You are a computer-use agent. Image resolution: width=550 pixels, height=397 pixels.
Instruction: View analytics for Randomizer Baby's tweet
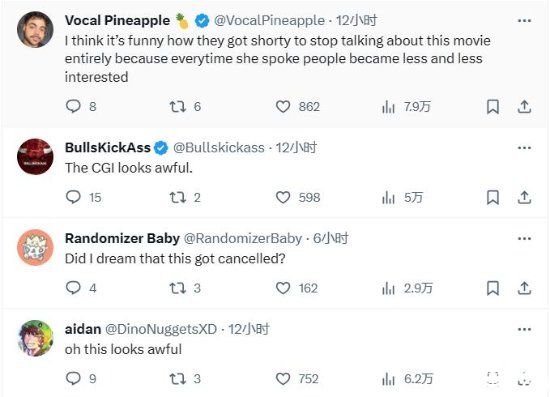[x=388, y=288]
